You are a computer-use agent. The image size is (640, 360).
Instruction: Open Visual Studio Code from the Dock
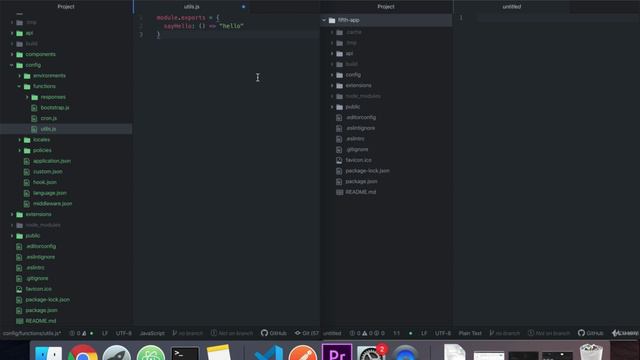coord(268,353)
